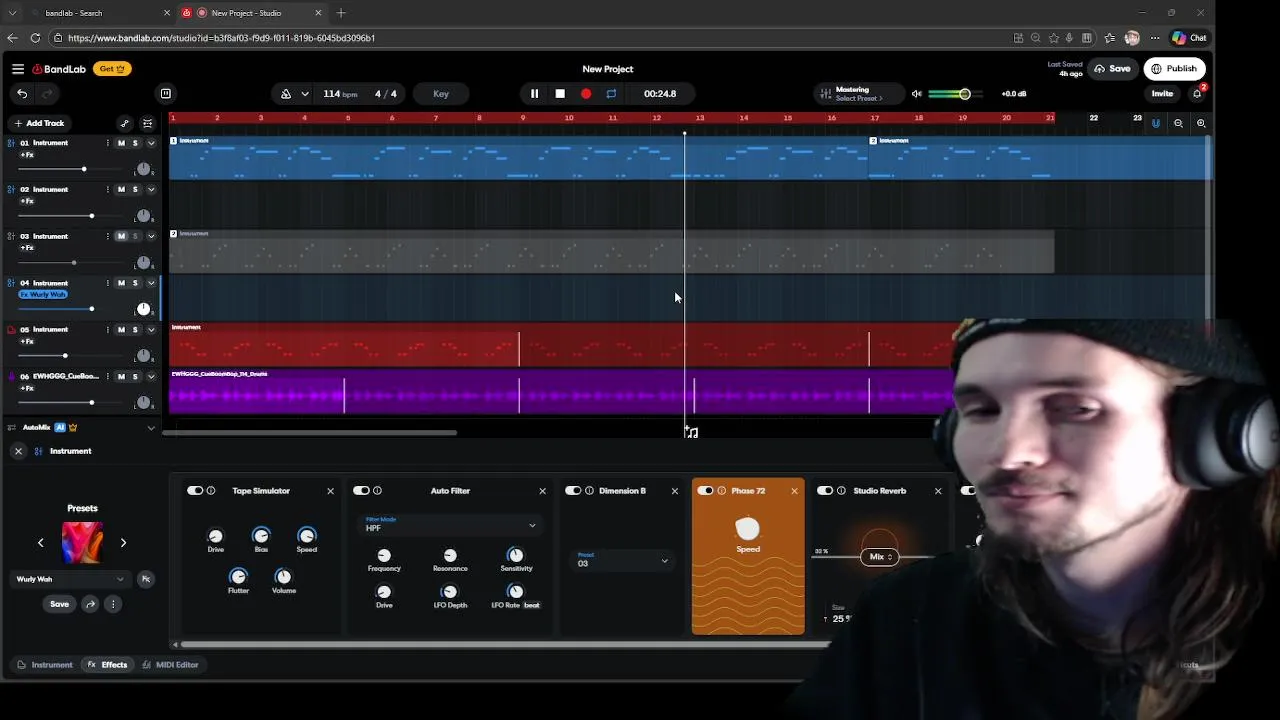Bypass the Auto Filter effect switch

tap(361, 491)
